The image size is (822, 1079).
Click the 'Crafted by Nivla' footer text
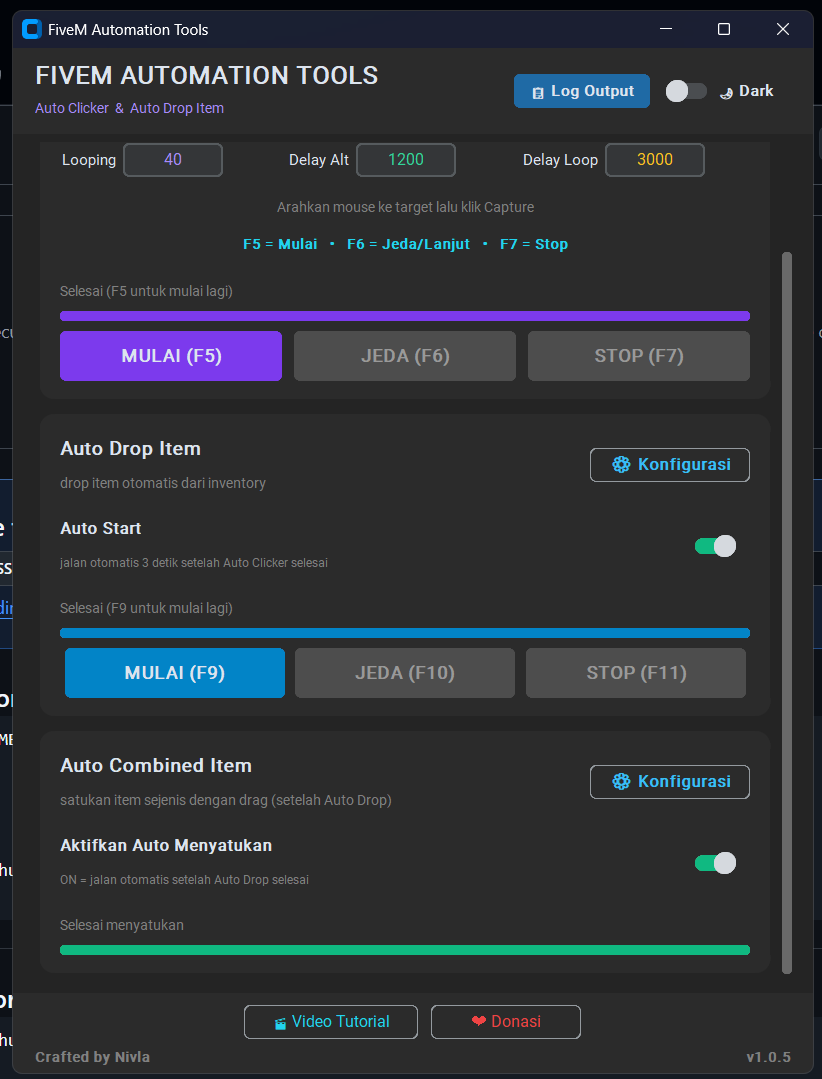click(x=93, y=1057)
